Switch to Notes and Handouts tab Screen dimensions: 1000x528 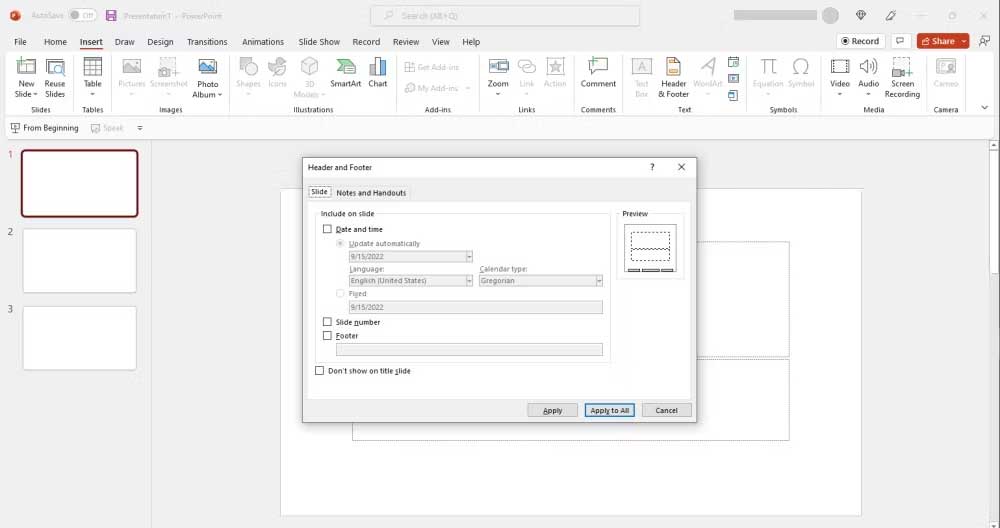371,193
